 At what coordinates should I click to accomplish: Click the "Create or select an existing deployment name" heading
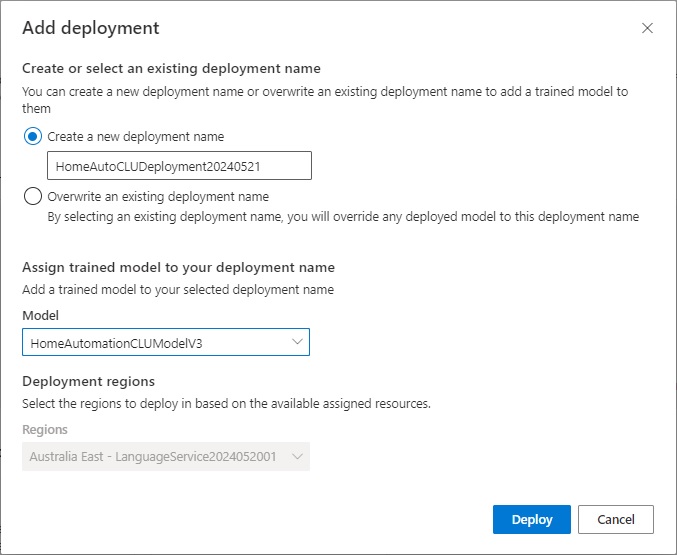click(x=171, y=68)
